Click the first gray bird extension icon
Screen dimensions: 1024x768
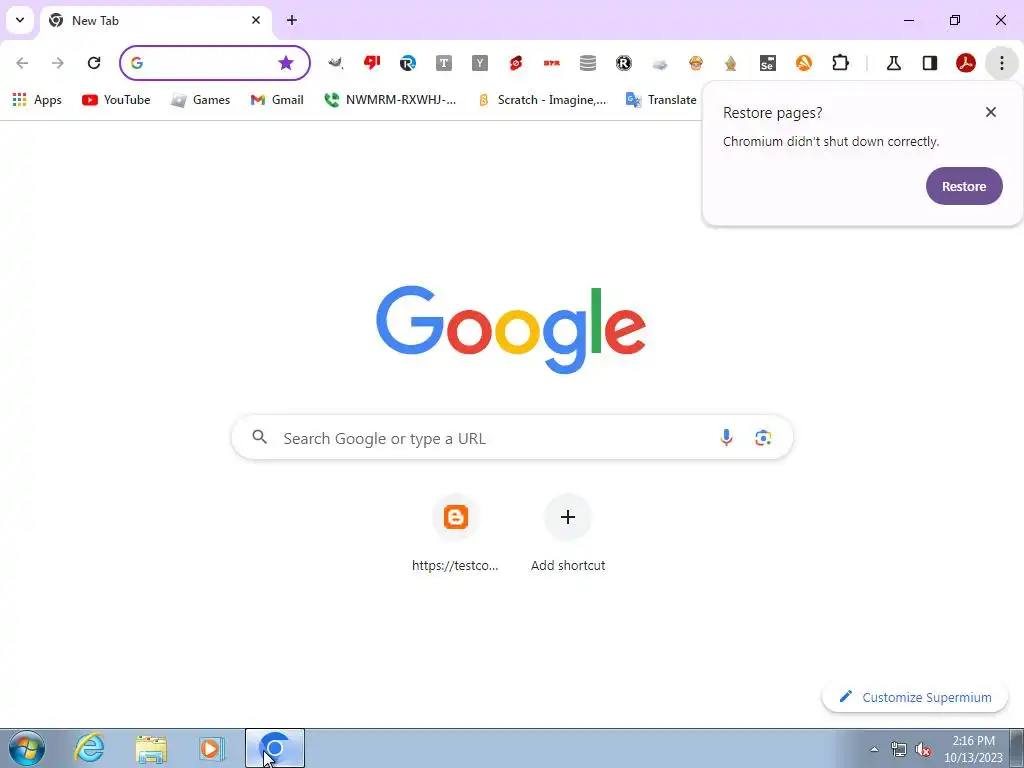point(336,63)
